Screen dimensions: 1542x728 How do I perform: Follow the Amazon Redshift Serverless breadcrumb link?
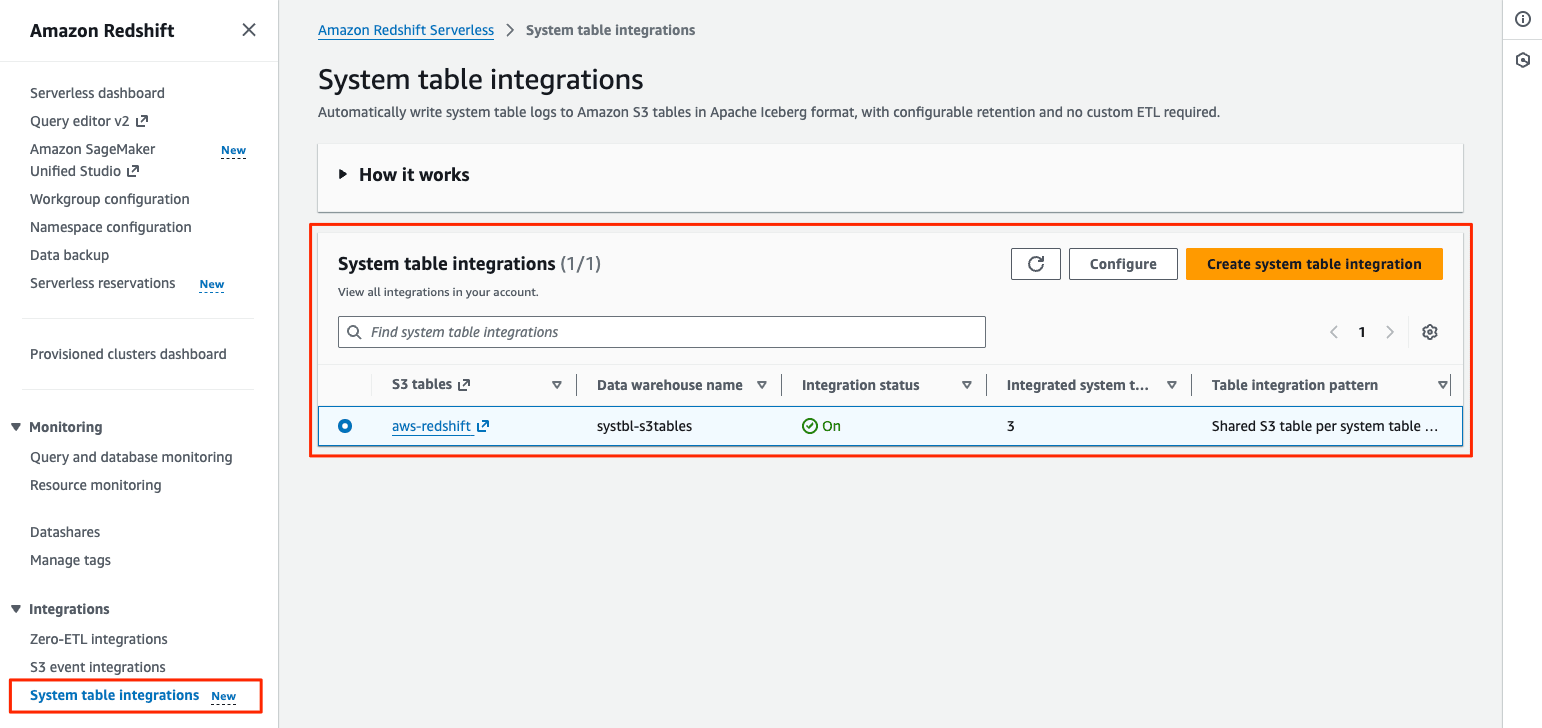406,30
